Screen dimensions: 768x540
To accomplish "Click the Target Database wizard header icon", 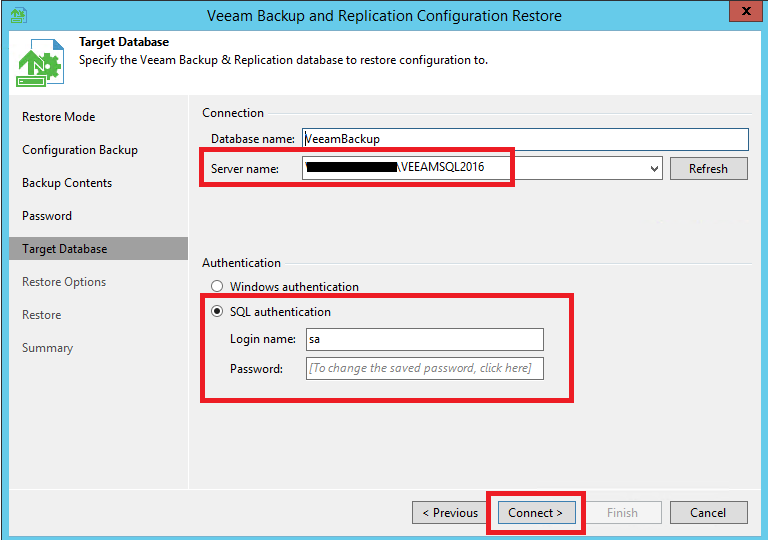I will coord(40,63).
